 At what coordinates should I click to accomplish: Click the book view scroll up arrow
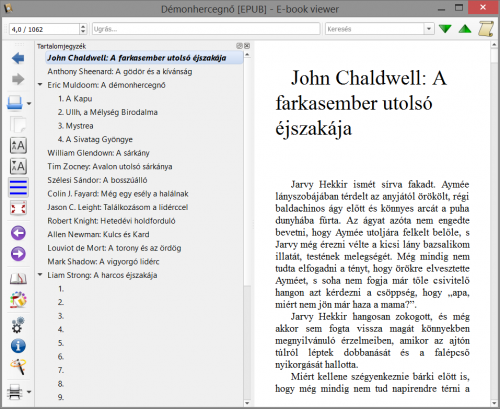[x=494, y=45]
